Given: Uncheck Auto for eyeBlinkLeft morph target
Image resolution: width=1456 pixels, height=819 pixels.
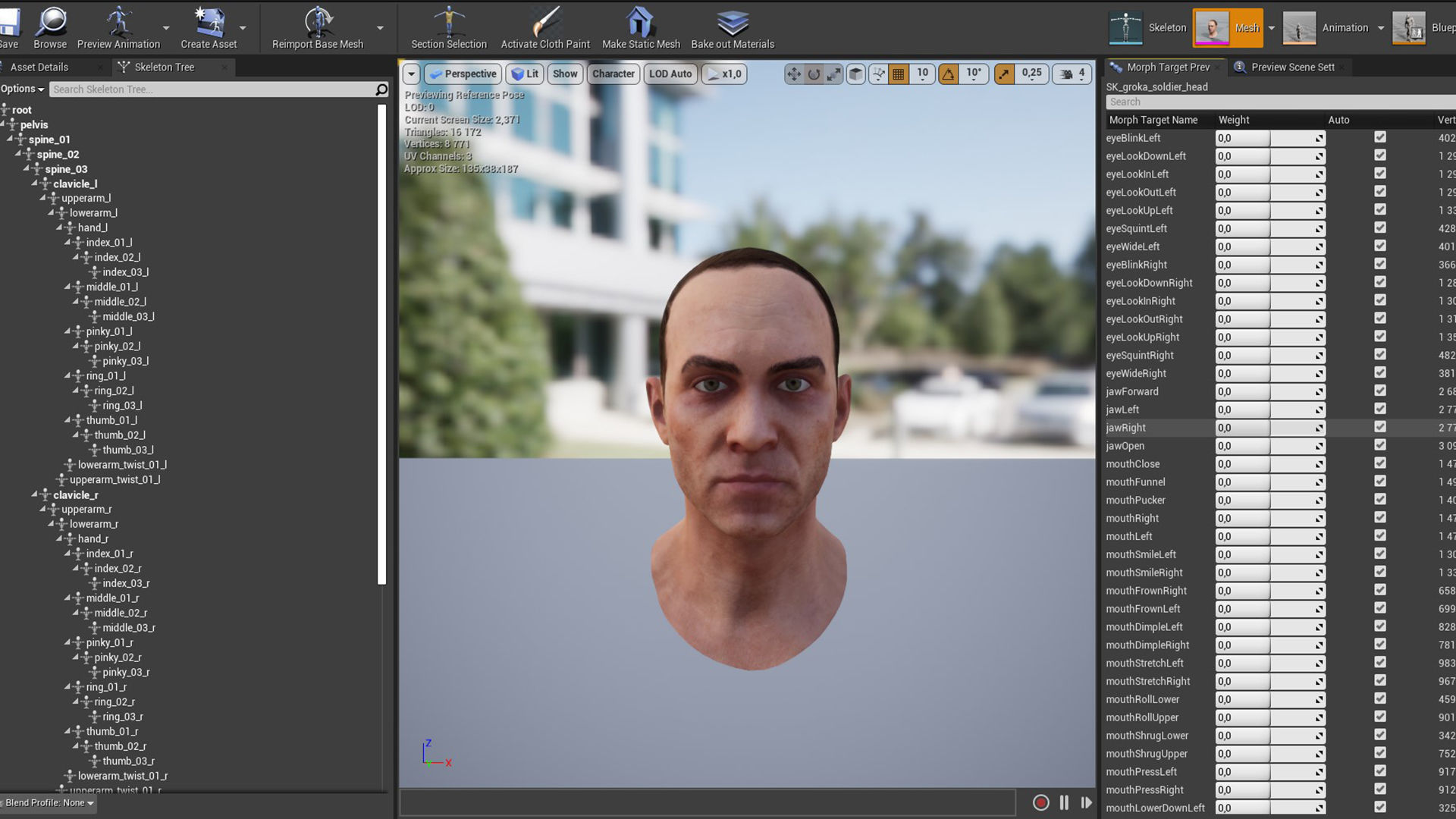Looking at the screenshot, I should [1379, 137].
